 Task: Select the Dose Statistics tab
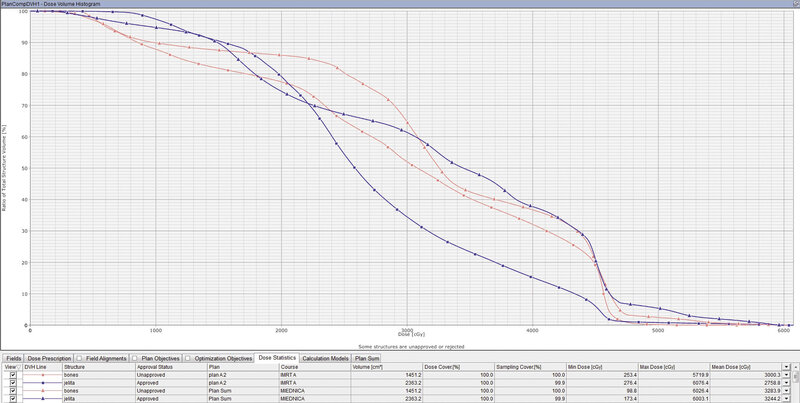click(277, 358)
